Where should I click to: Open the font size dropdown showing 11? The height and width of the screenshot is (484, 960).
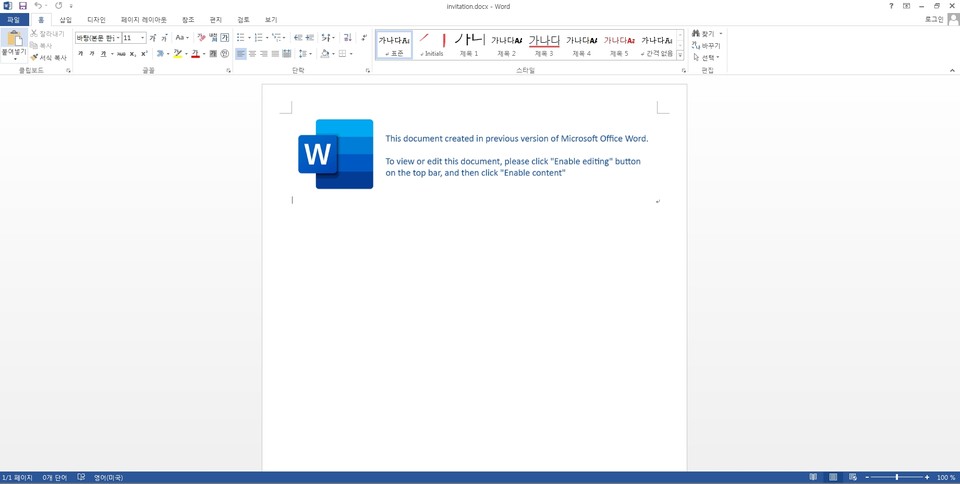[143, 38]
